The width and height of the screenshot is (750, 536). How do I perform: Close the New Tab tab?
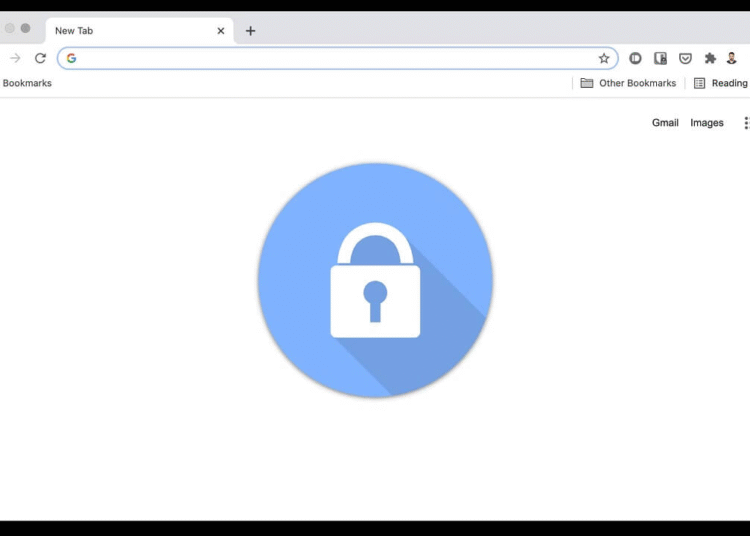[221, 31]
